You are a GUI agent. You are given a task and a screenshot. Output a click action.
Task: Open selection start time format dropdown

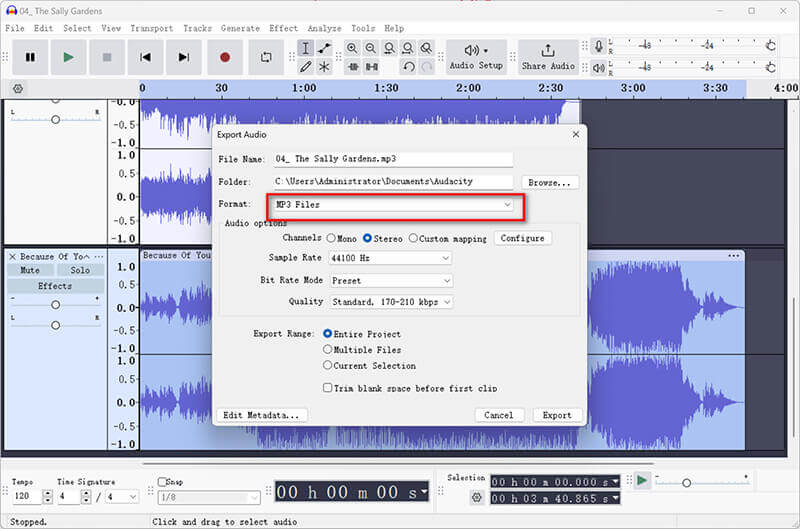pyautogui.click(x=615, y=482)
